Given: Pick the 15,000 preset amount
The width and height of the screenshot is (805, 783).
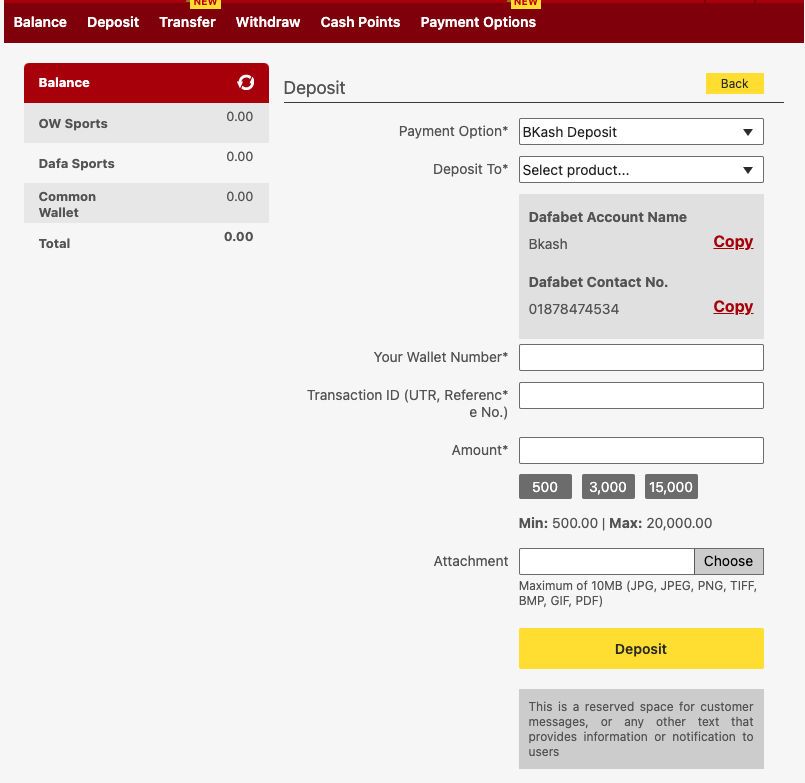Looking at the screenshot, I should pos(671,487).
